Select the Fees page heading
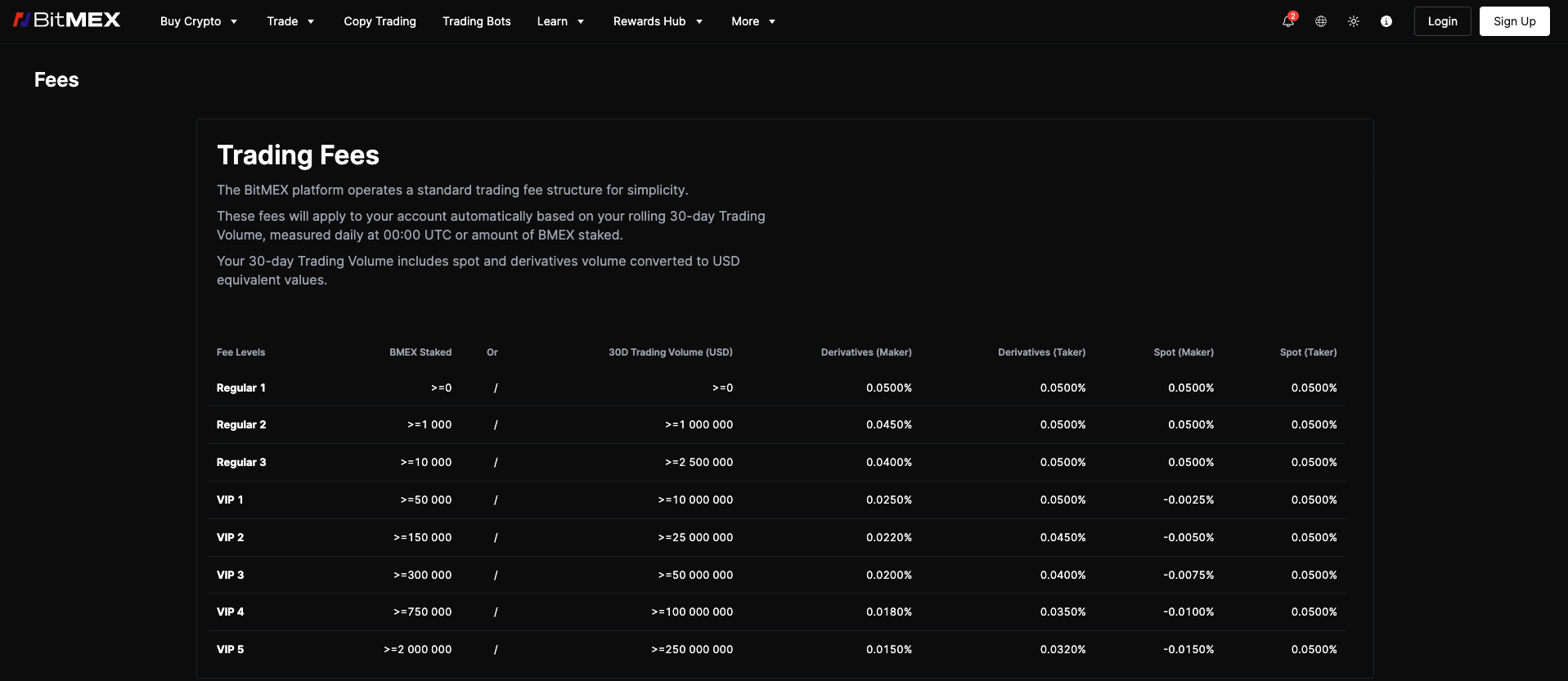This screenshot has height=681, width=1568. pos(56,80)
